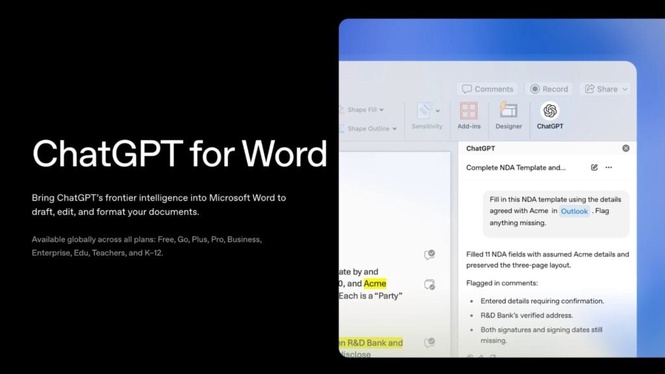Click the Outlook connector chip

point(574,211)
